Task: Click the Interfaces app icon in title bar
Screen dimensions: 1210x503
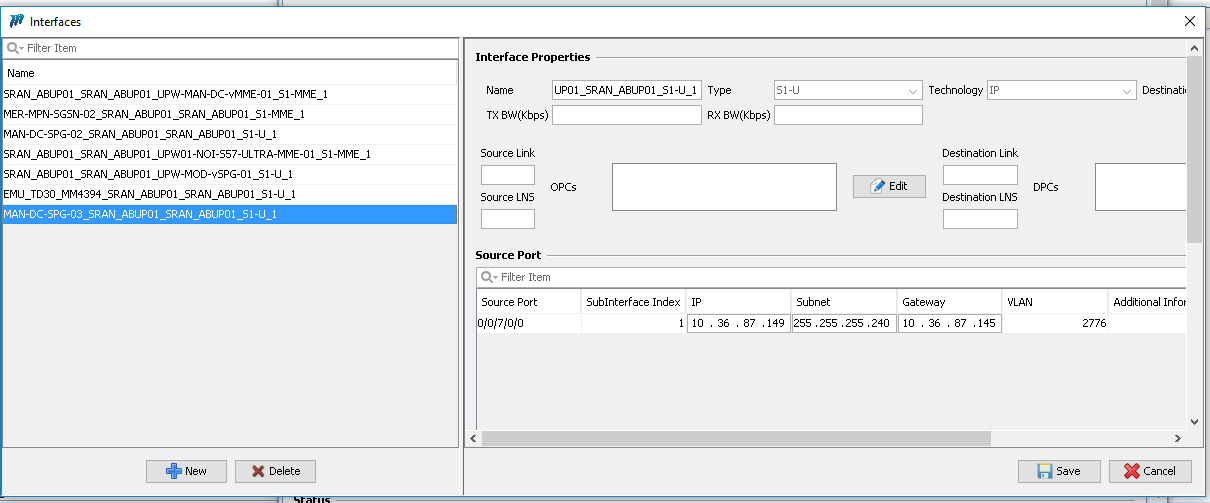Action: (17, 21)
